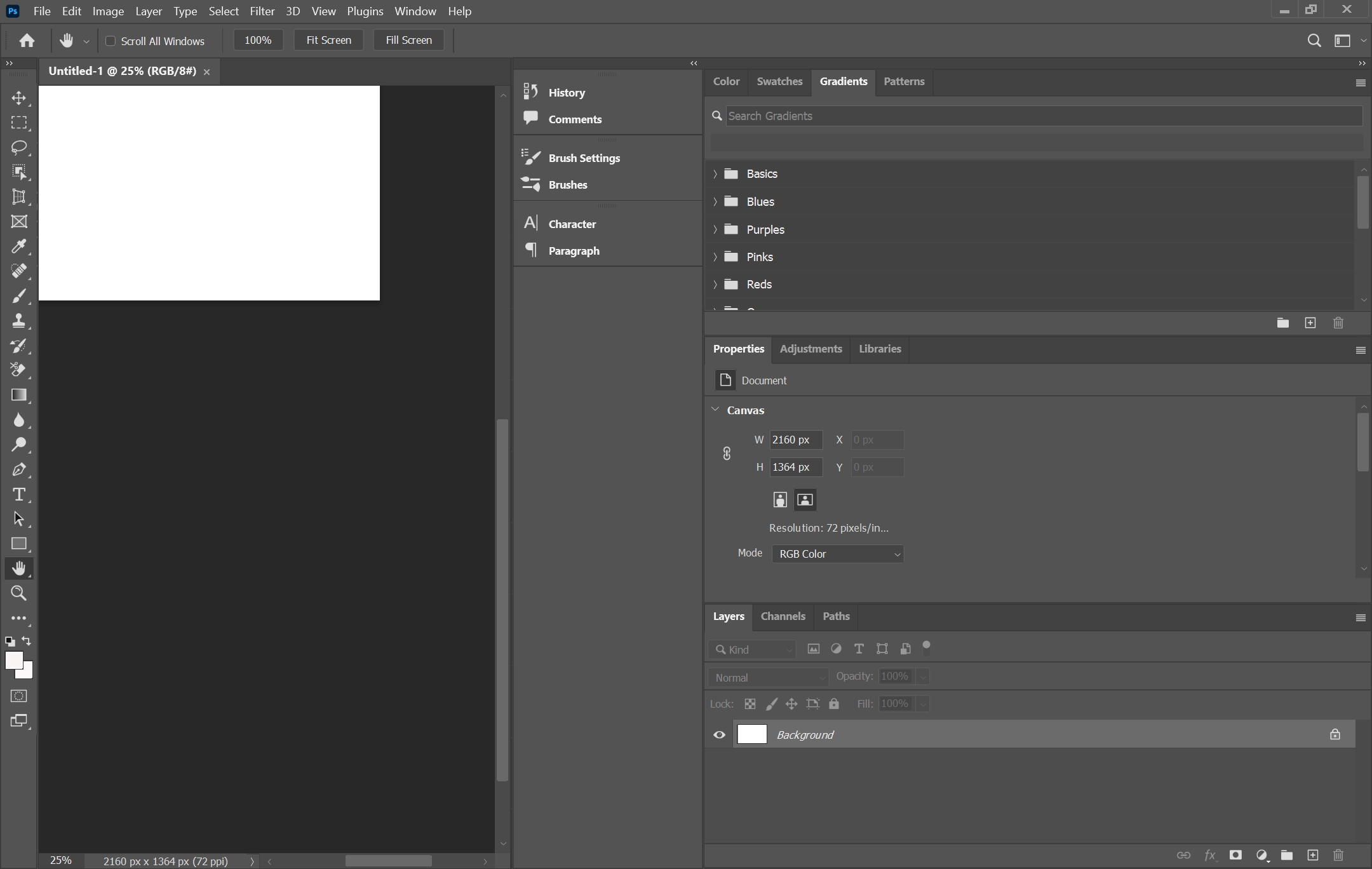Select the Zoom tool
Screen dimensions: 1372x869
pos(19,593)
